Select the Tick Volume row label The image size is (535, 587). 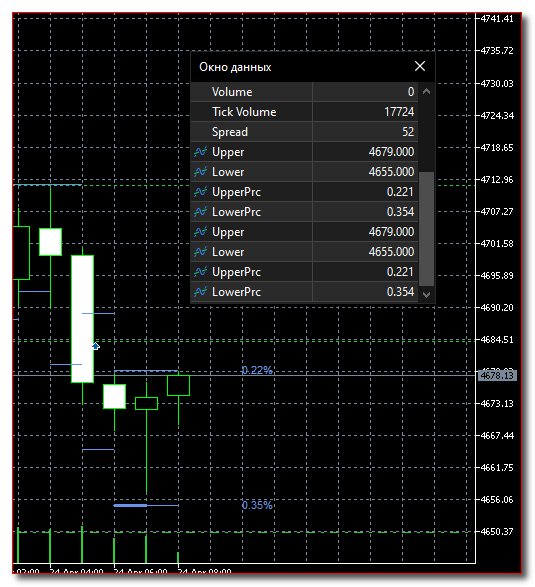244,112
